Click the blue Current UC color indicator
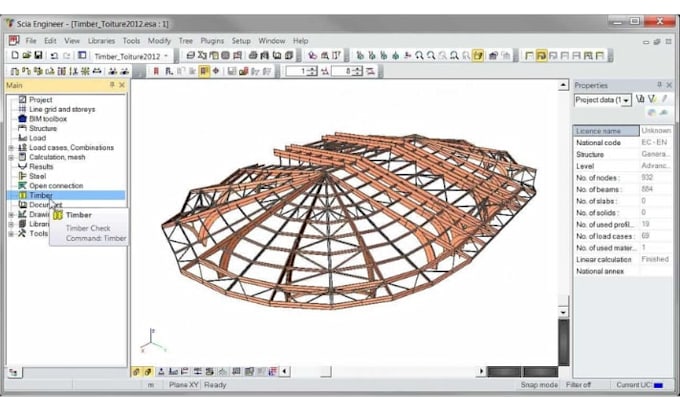Image resolution: width=680 pixels, height=411 pixels. [x=658, y=385]
